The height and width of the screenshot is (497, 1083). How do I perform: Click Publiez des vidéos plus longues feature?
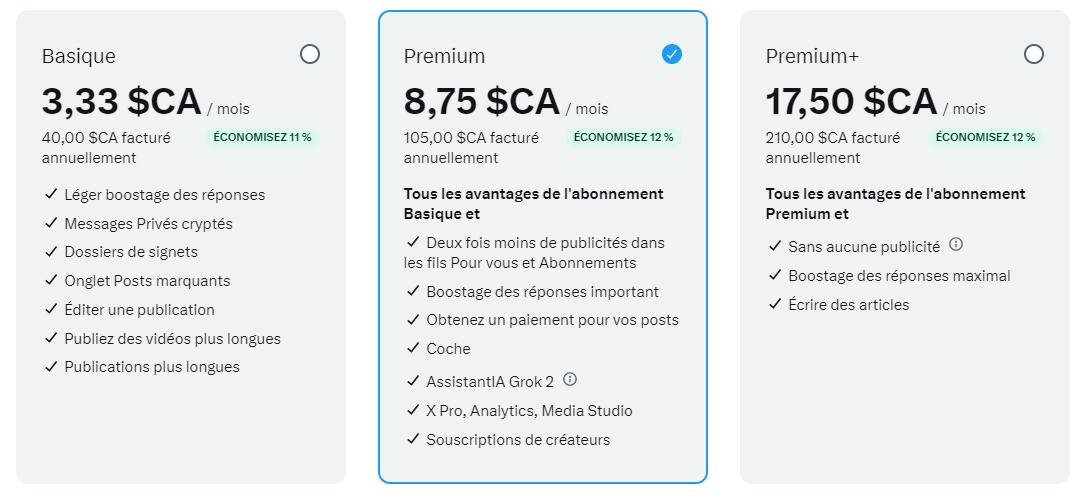click(172, 339)
